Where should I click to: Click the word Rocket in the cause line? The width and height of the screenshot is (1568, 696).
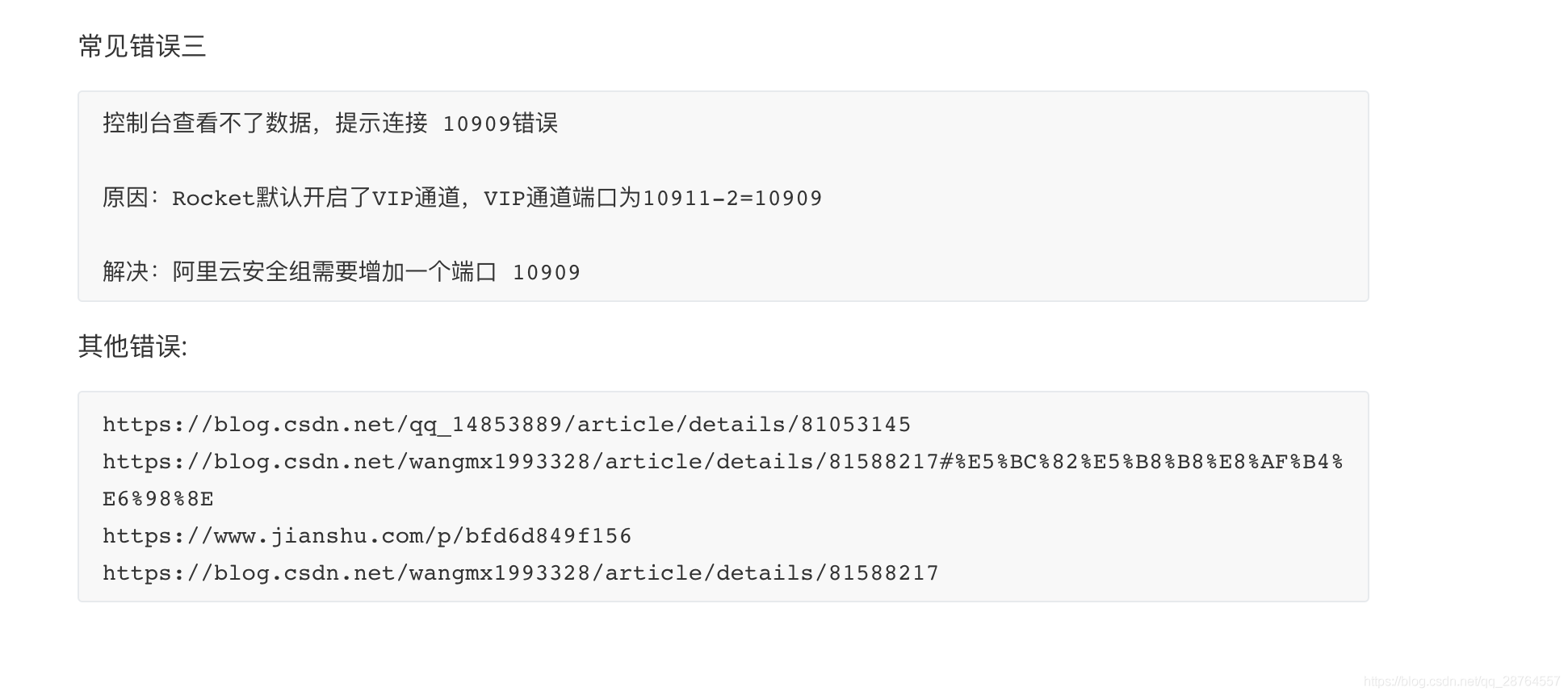(214, 199)
